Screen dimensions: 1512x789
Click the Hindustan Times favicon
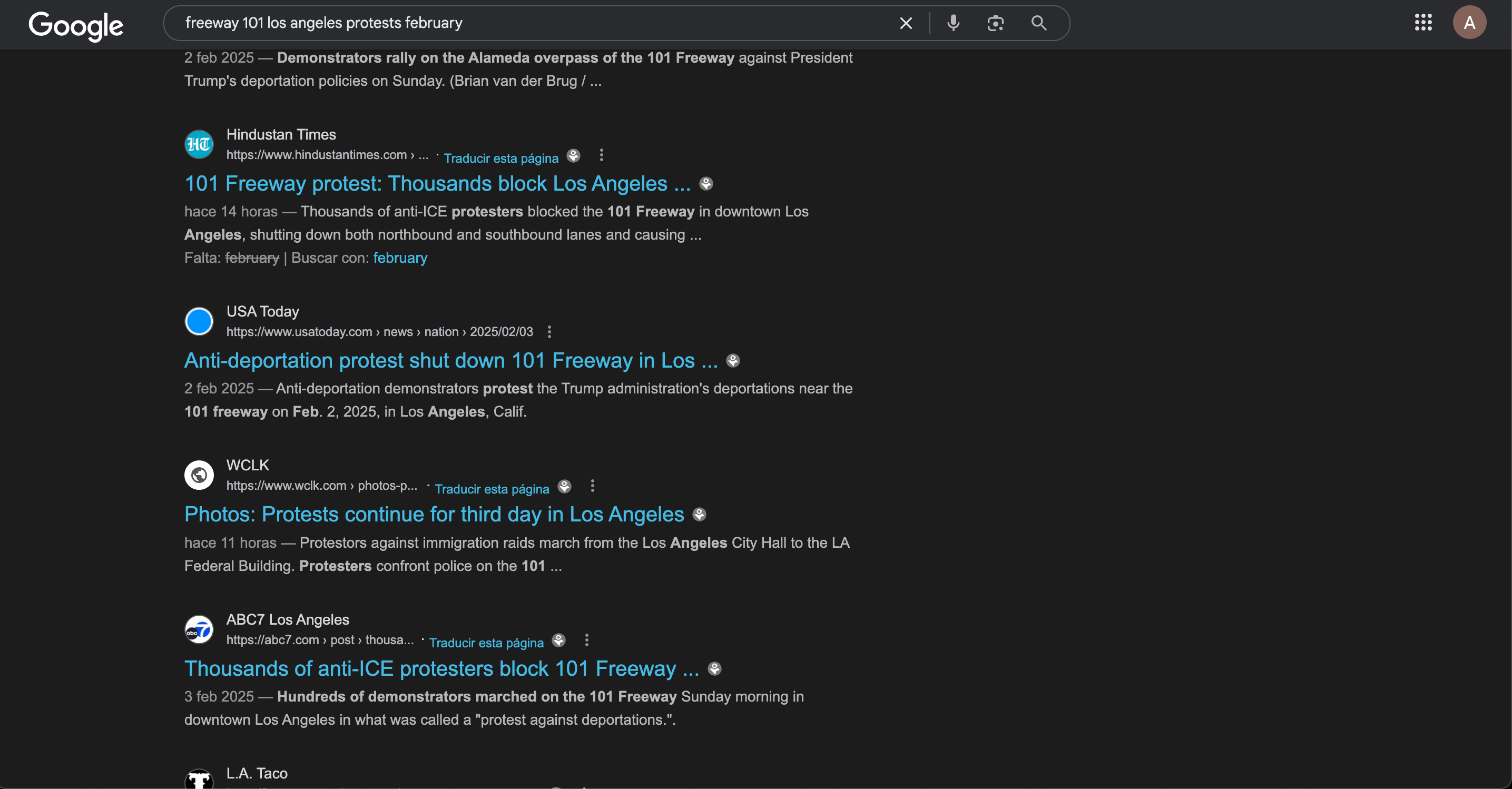199,144
